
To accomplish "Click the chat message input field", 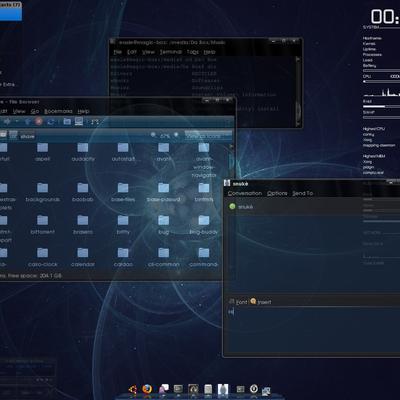I will coord(313,330).
